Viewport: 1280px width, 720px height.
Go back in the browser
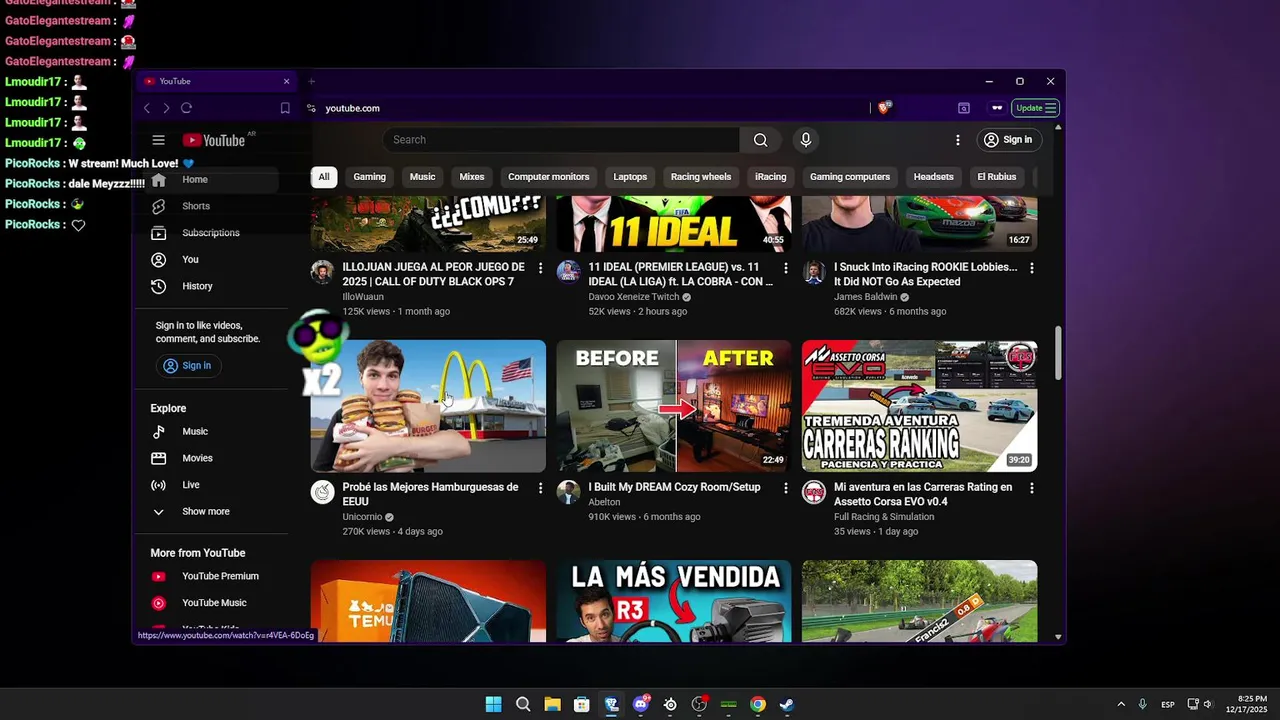tap(147, 108)
